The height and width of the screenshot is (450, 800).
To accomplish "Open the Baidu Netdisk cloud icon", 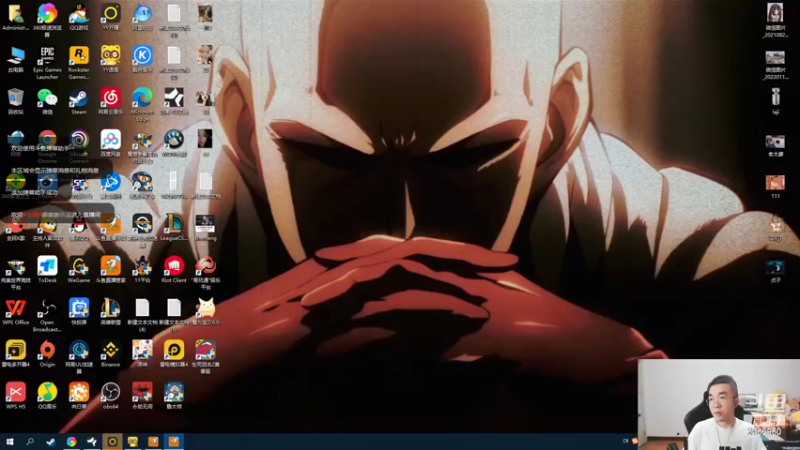I will pos(110,143).
